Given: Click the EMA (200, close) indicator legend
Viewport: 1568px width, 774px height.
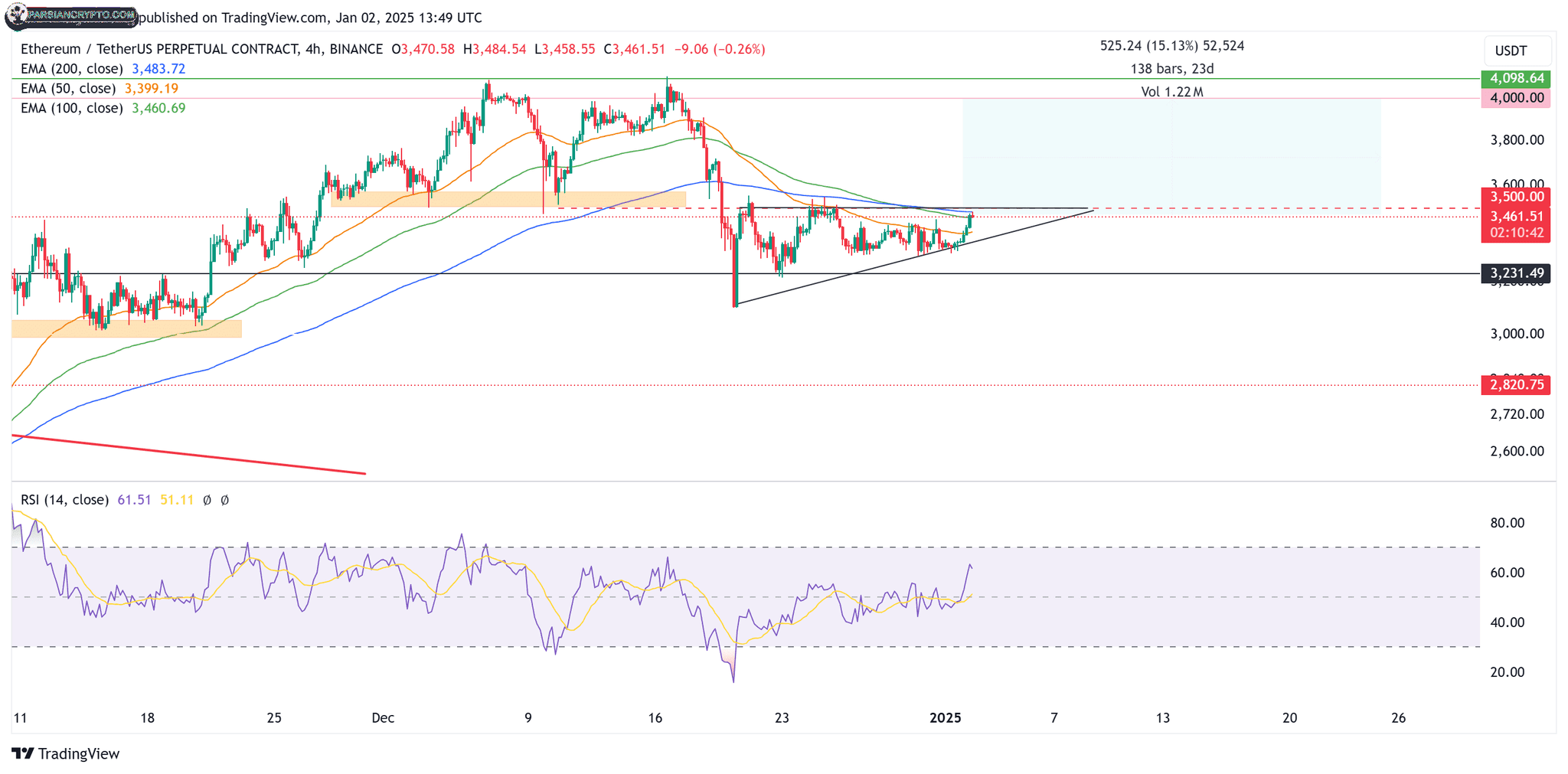Looking at the screenshot, I should [72, 69].
